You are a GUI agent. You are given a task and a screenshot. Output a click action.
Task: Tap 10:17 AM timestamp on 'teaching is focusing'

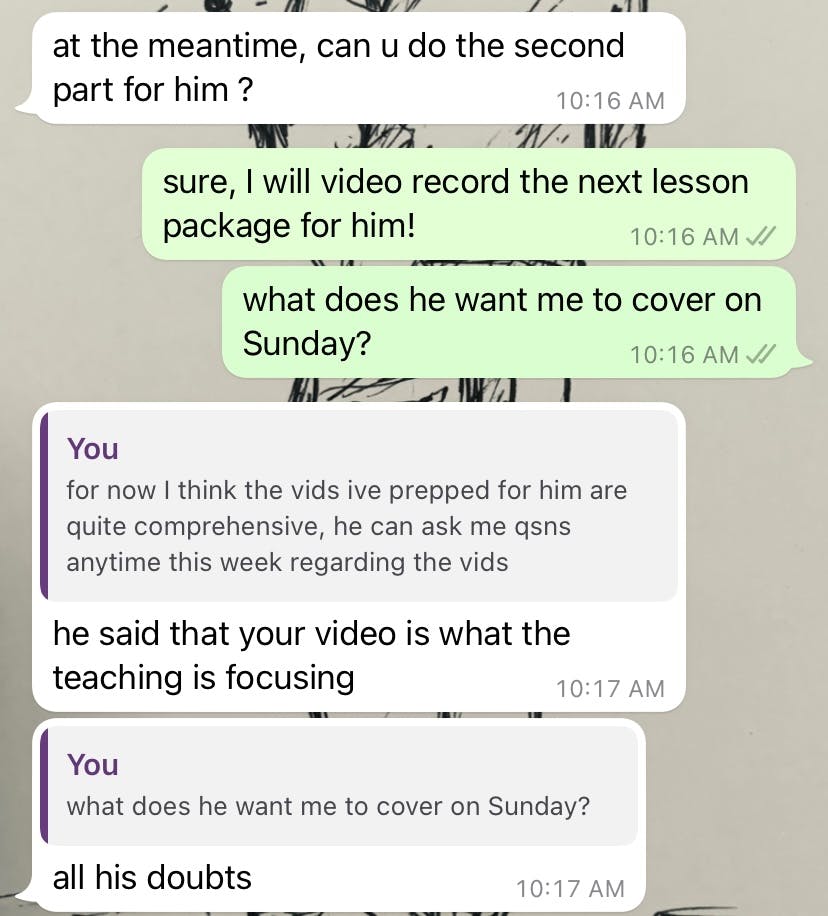[x=610, y=689]
